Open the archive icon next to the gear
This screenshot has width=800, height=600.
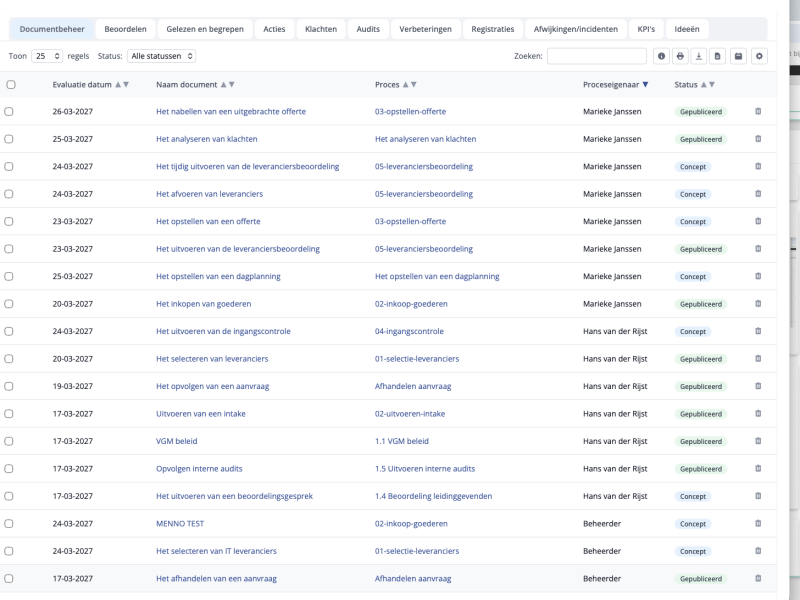coord(739,55)
